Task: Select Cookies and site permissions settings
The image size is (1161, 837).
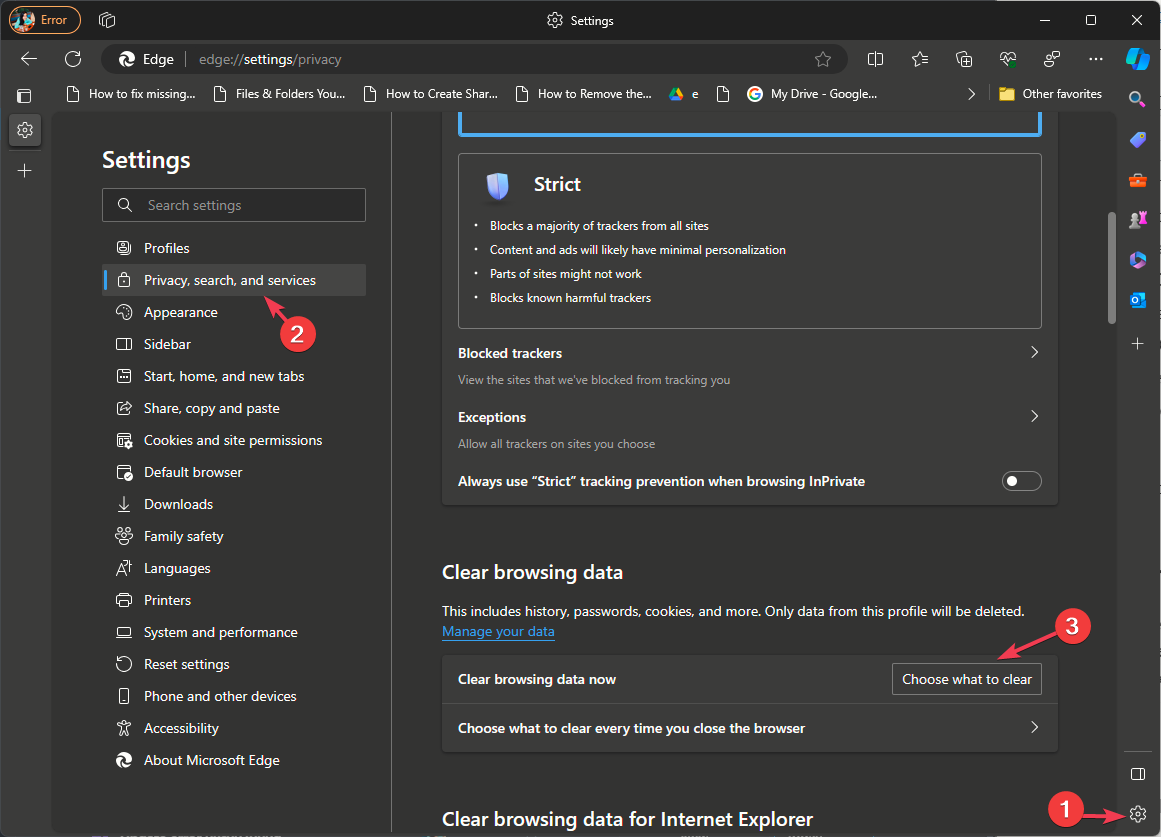Action: coord(233,440)
